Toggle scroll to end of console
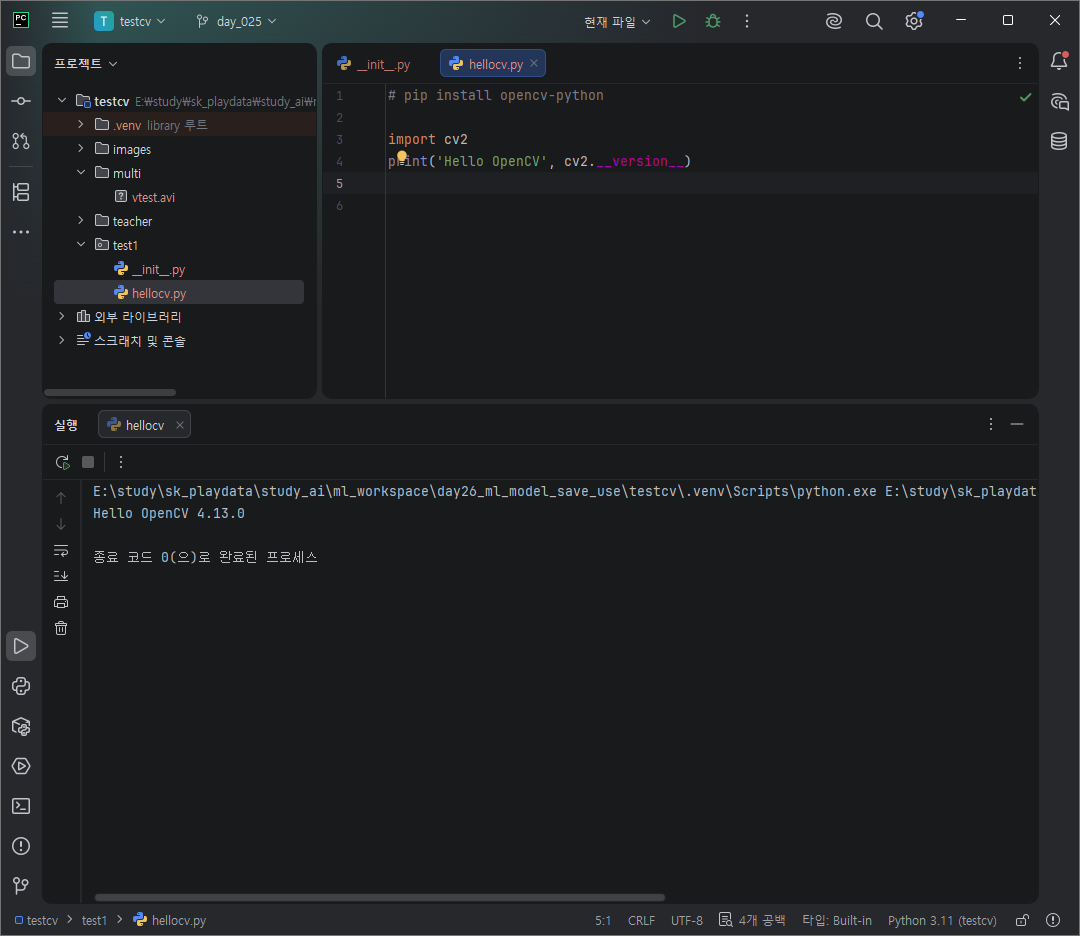1080x936 pixels. 61,576
